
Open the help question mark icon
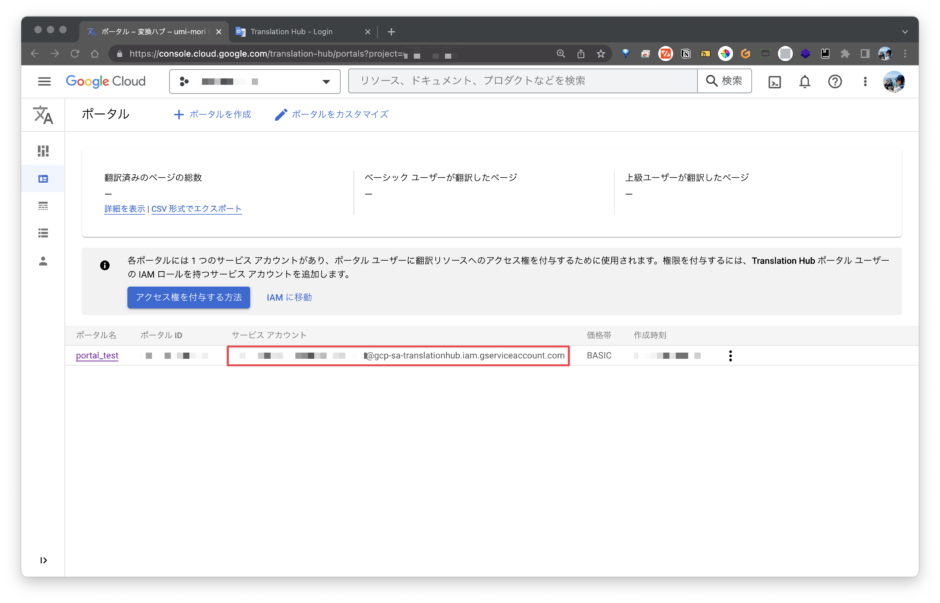834,83
